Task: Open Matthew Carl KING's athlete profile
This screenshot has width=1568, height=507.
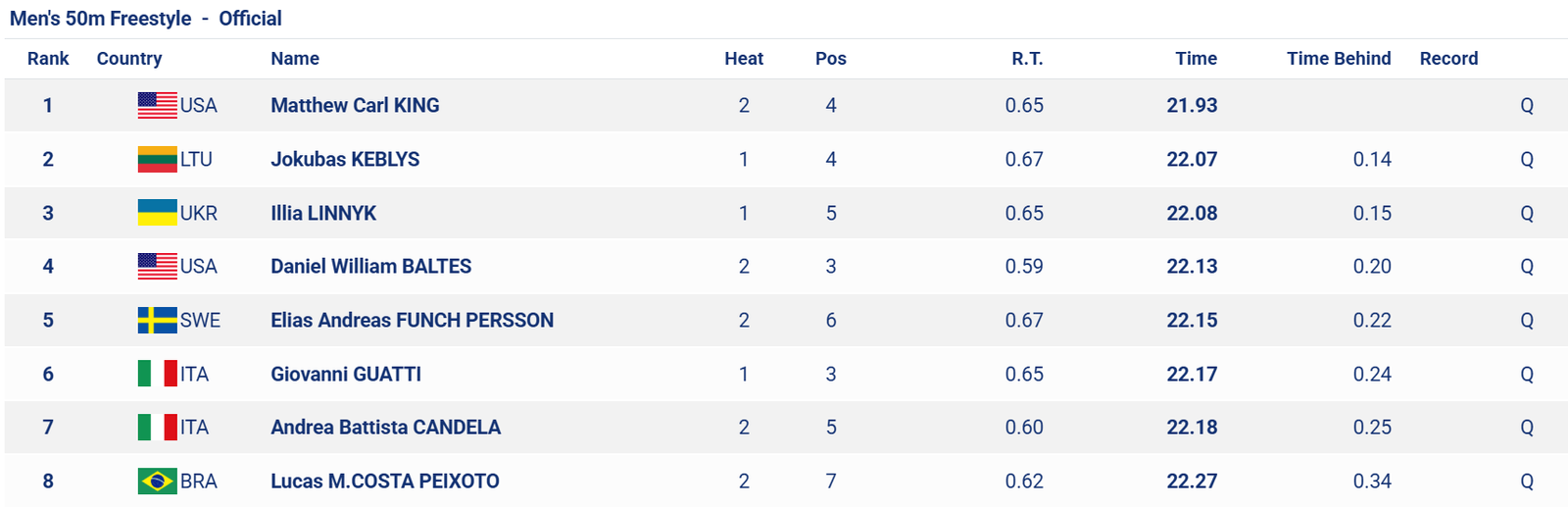Action: (x=355, y=105)
